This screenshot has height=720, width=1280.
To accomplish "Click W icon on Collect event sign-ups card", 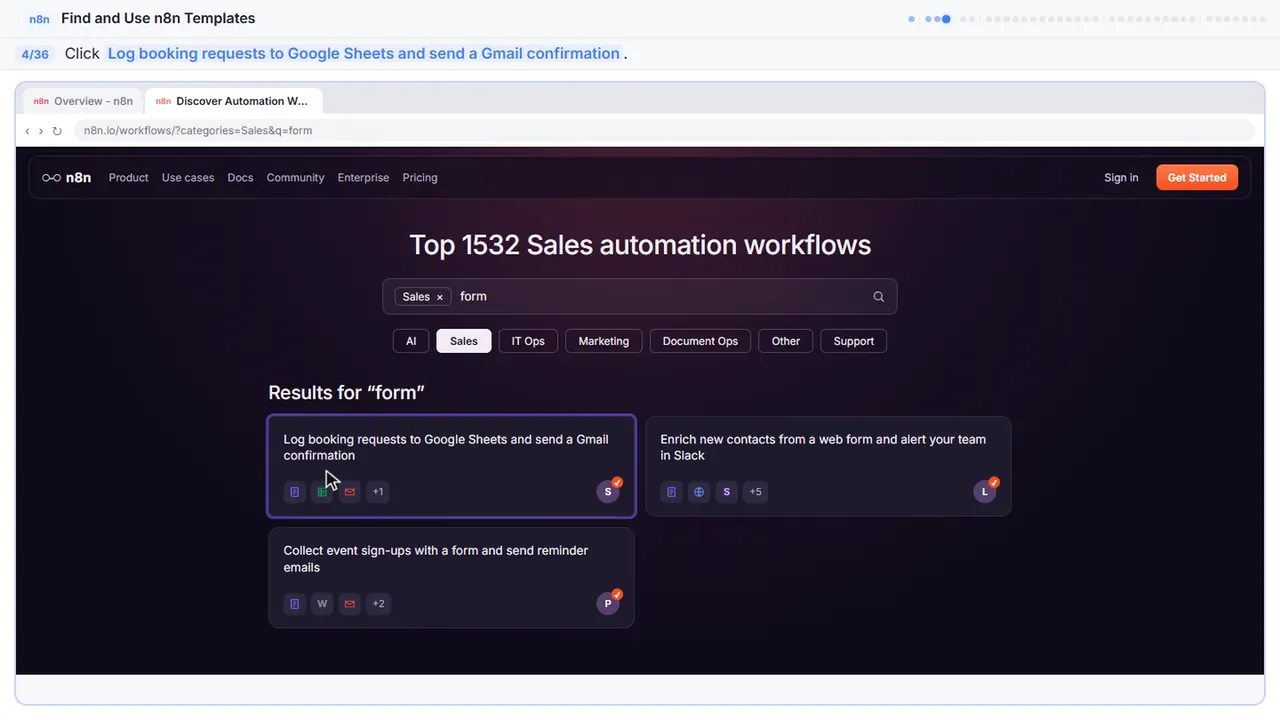I will 322,604.
